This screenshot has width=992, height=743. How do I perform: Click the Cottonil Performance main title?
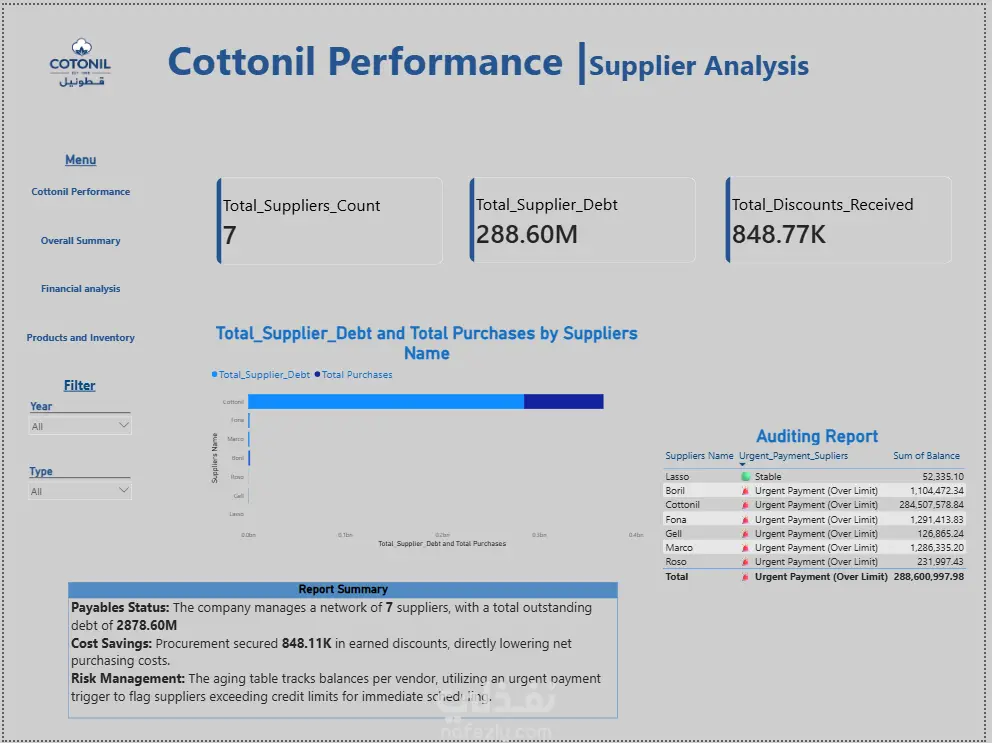[365, 62]
